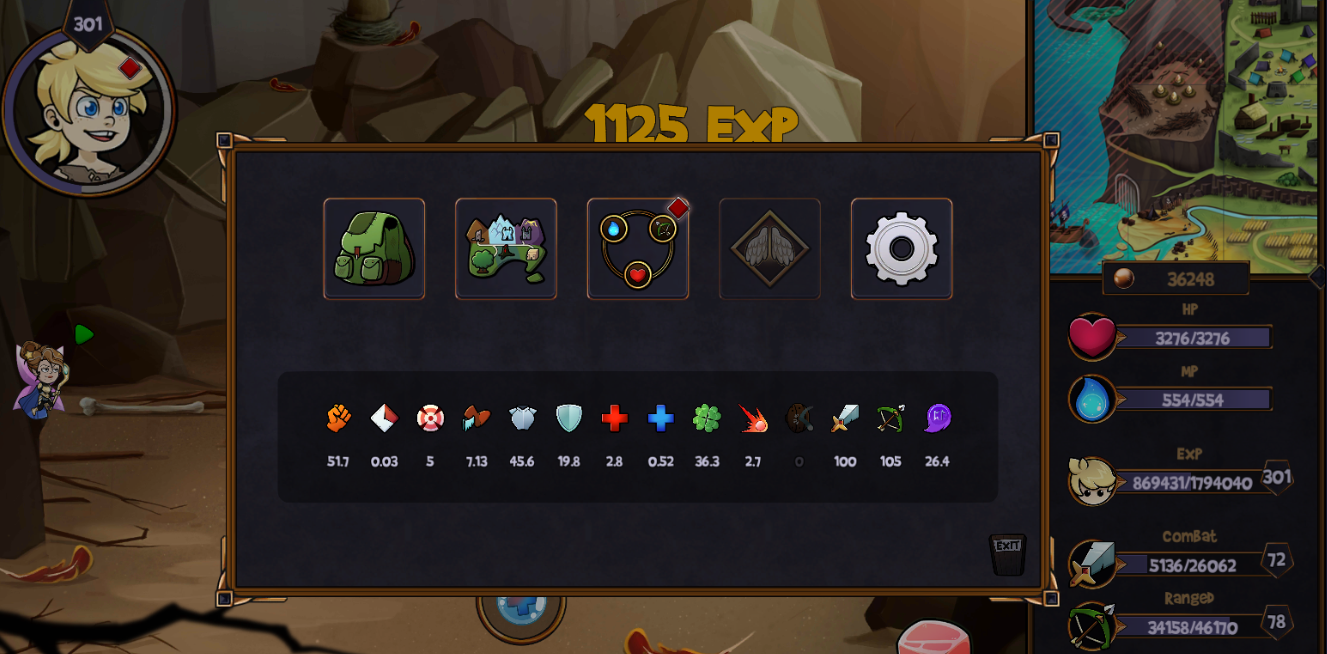Click the hero portrait at level 301
Viewport: 1327px width, 654px height.
(88, 110)
